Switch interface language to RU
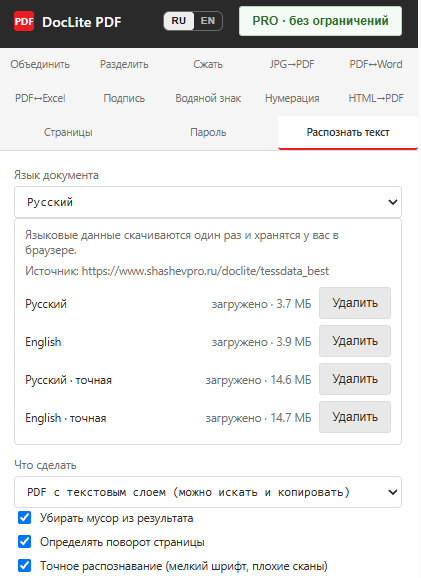 click(179, 21)
